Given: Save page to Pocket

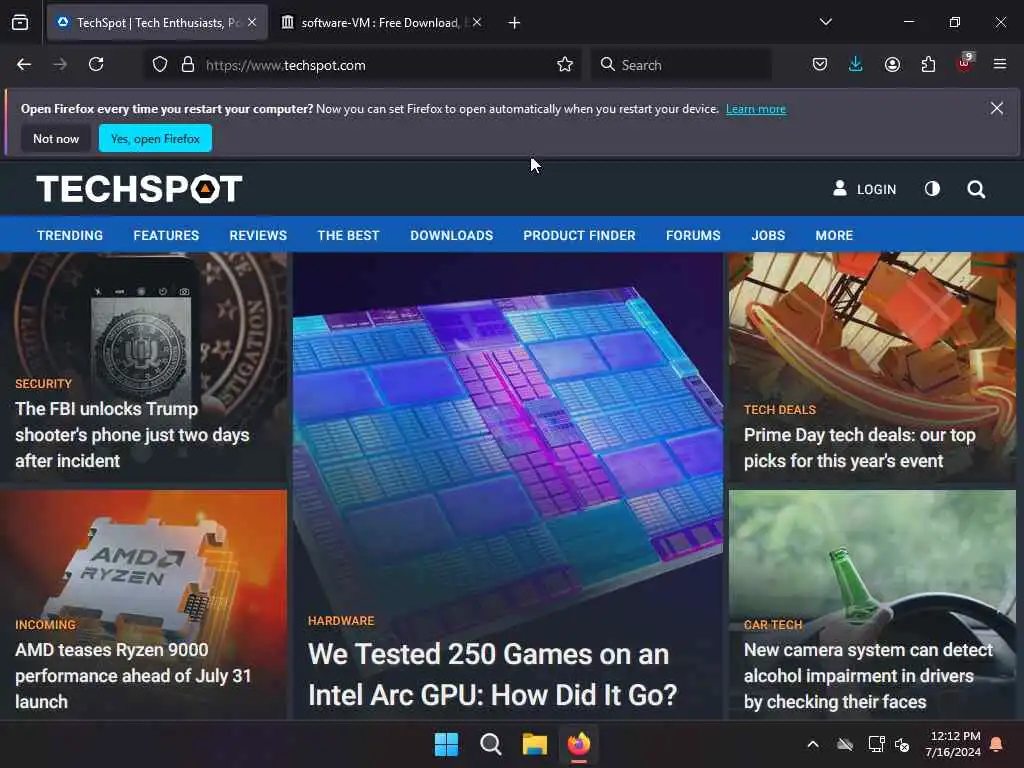Looking at the screenshot, I should (x=820, y=65).
